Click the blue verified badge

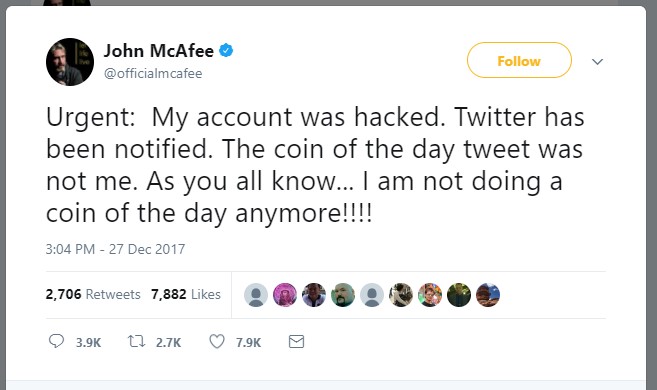[226, 51]
